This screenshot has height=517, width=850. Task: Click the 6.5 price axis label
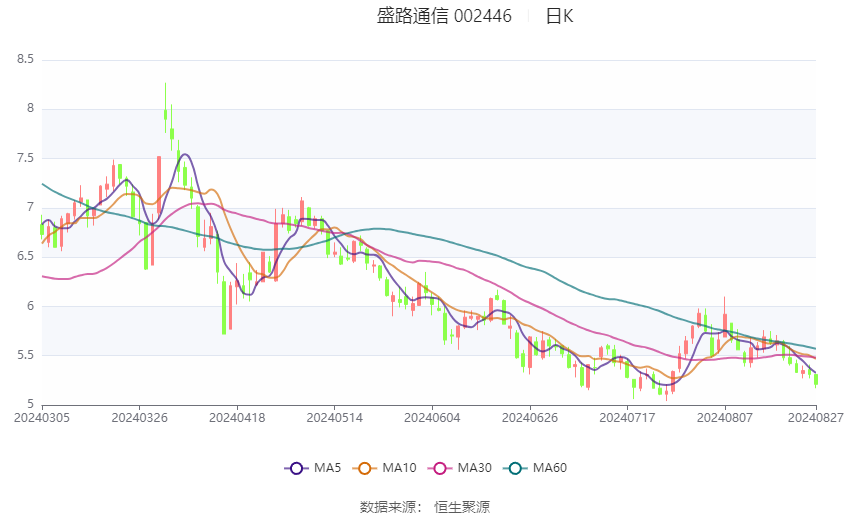pyautogui.click(x=25, y=257)
